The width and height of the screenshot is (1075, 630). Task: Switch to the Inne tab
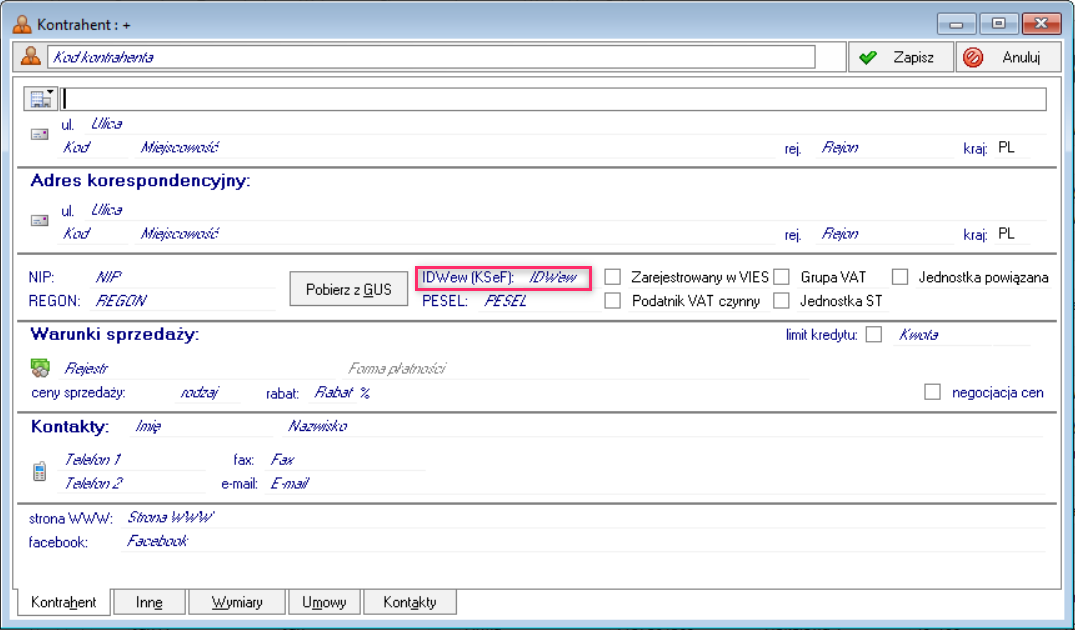149,602
